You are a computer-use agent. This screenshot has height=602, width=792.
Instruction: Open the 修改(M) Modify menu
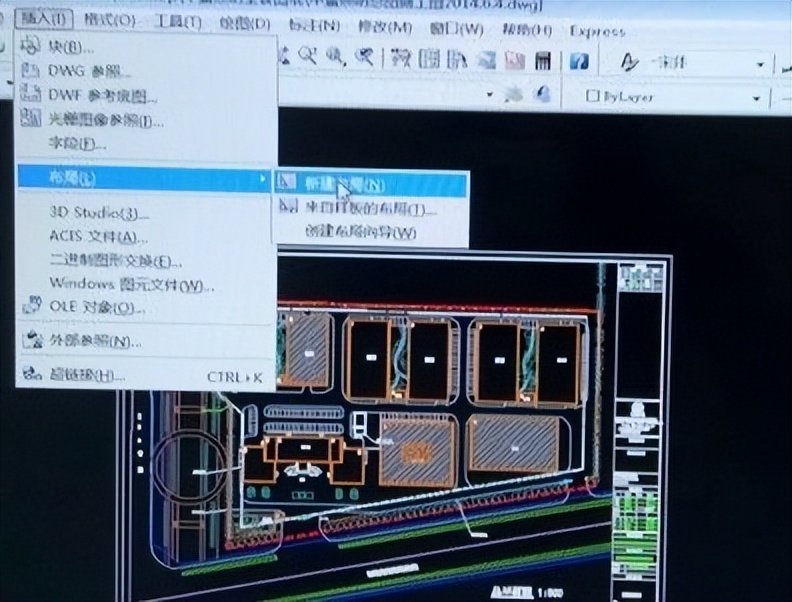click(385, 26)
